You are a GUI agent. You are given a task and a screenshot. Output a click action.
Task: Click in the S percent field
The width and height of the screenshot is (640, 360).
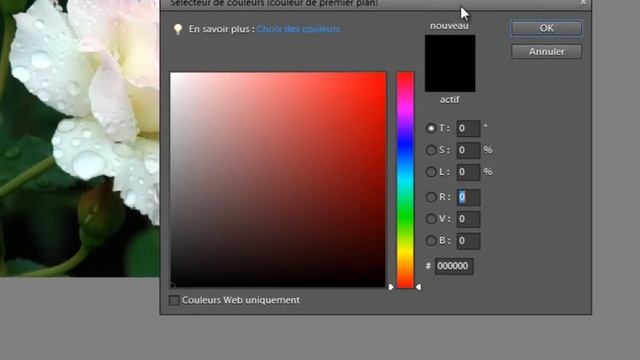468,150
